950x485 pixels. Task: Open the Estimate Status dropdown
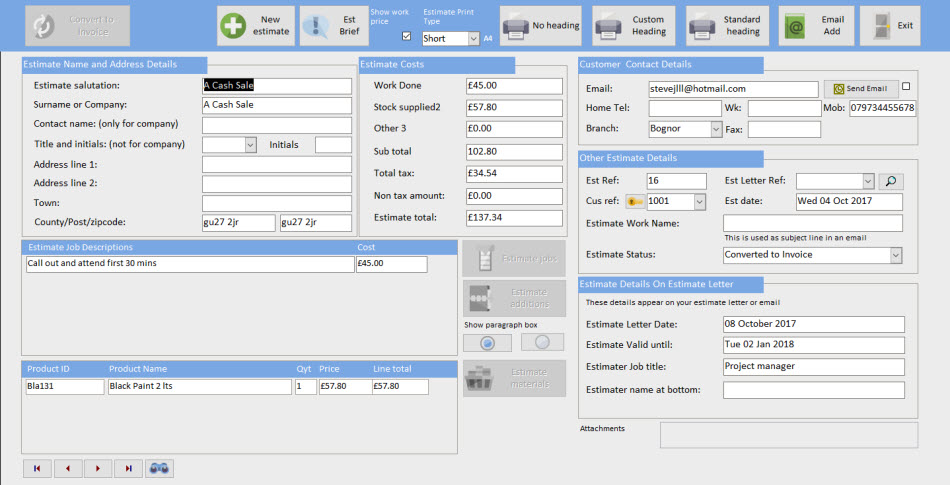point(894,255)
